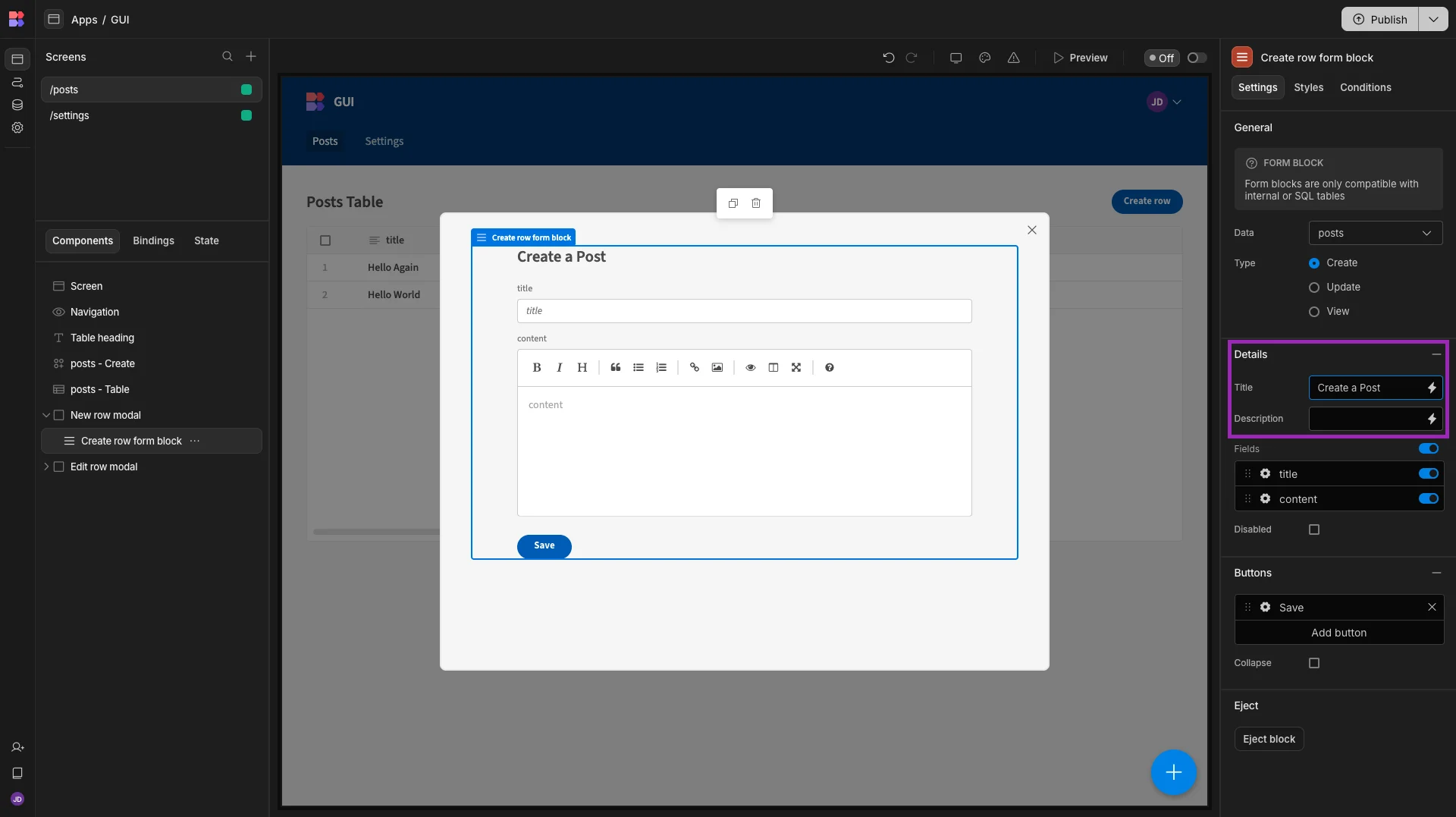Open the Create row form block options menu

click(195, 441)
